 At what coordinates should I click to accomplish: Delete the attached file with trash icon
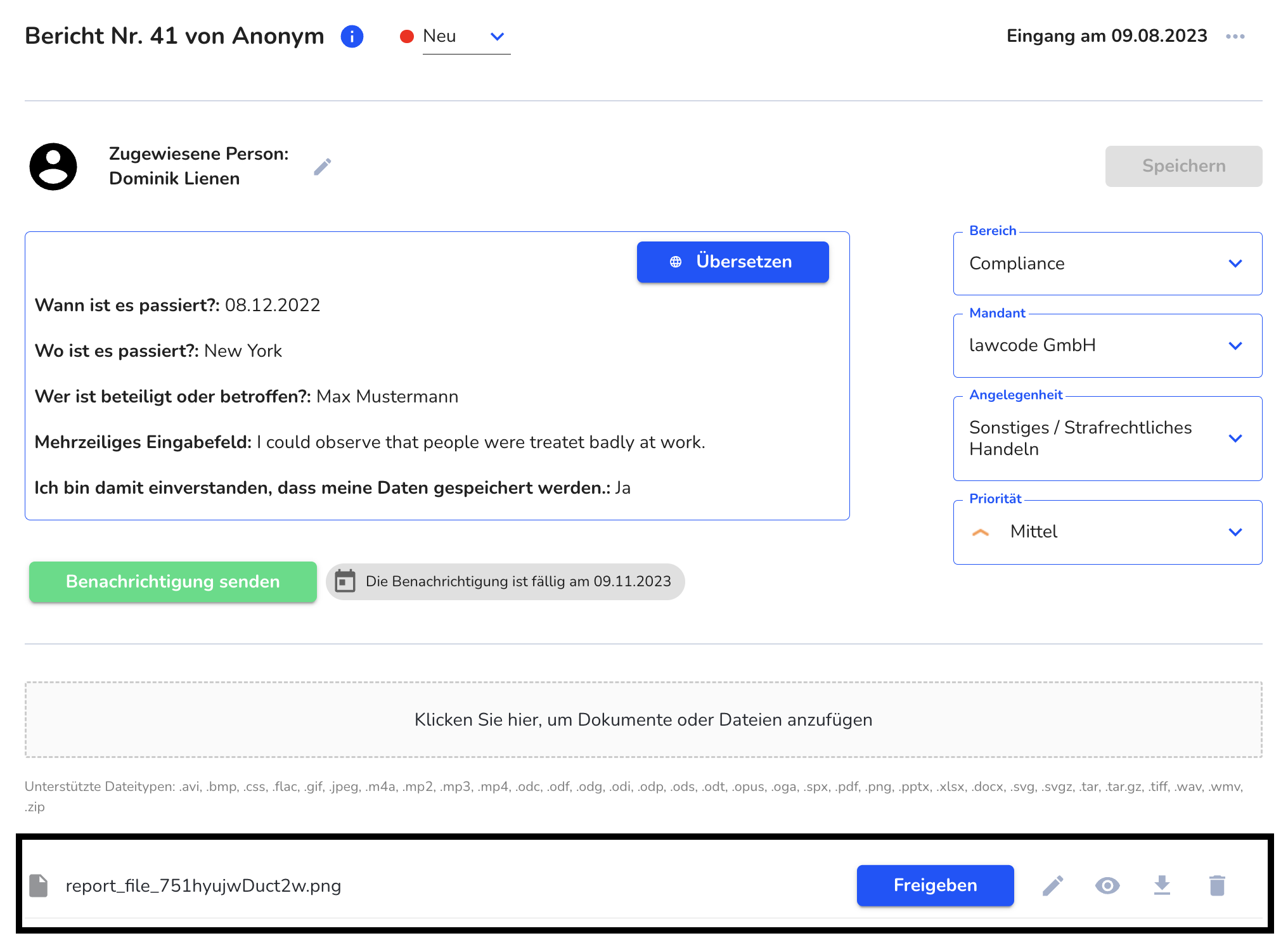point(1217,885)
